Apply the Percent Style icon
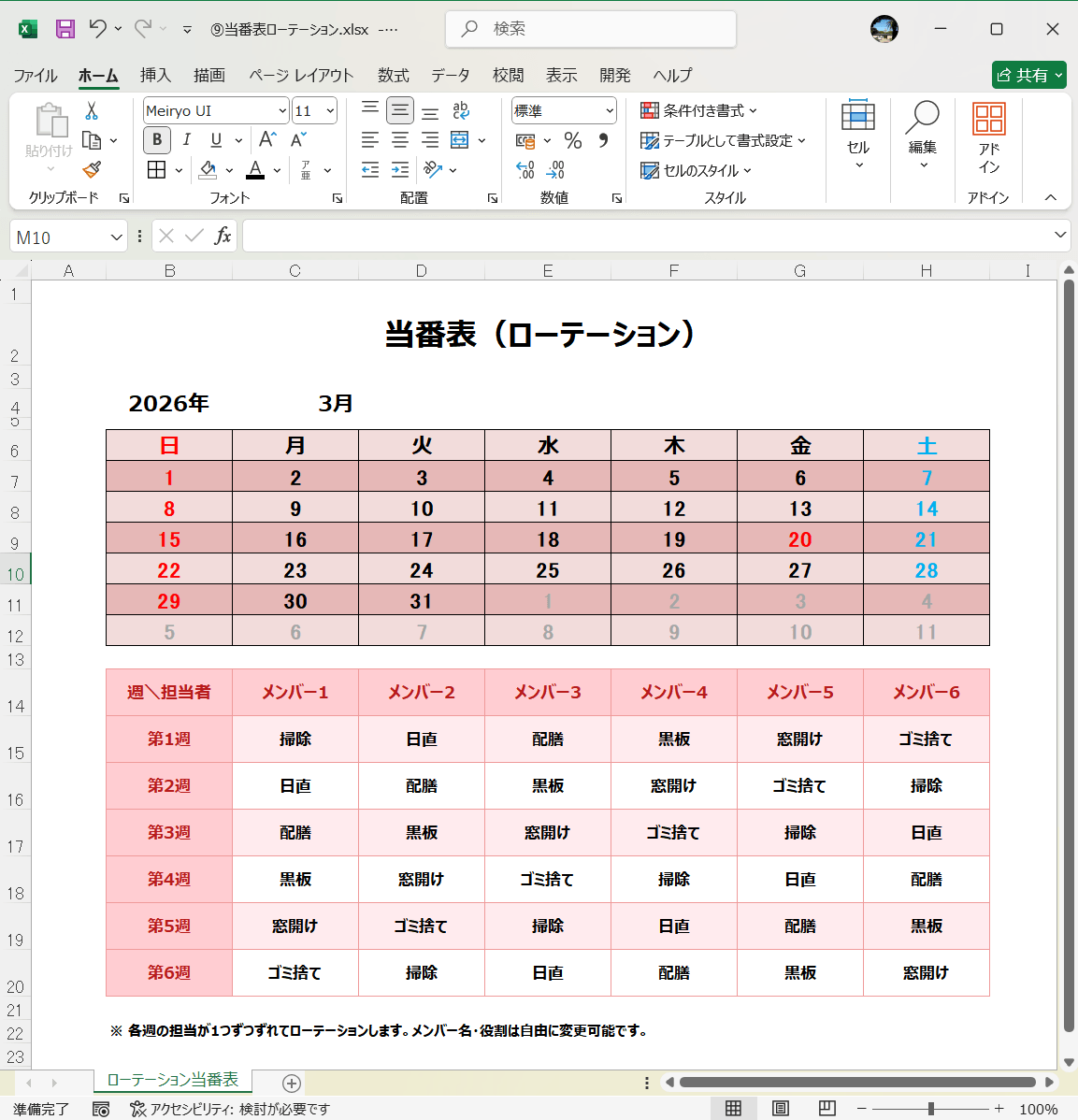This screenshot has width=1078, height=1120. (x=573, y=141)
